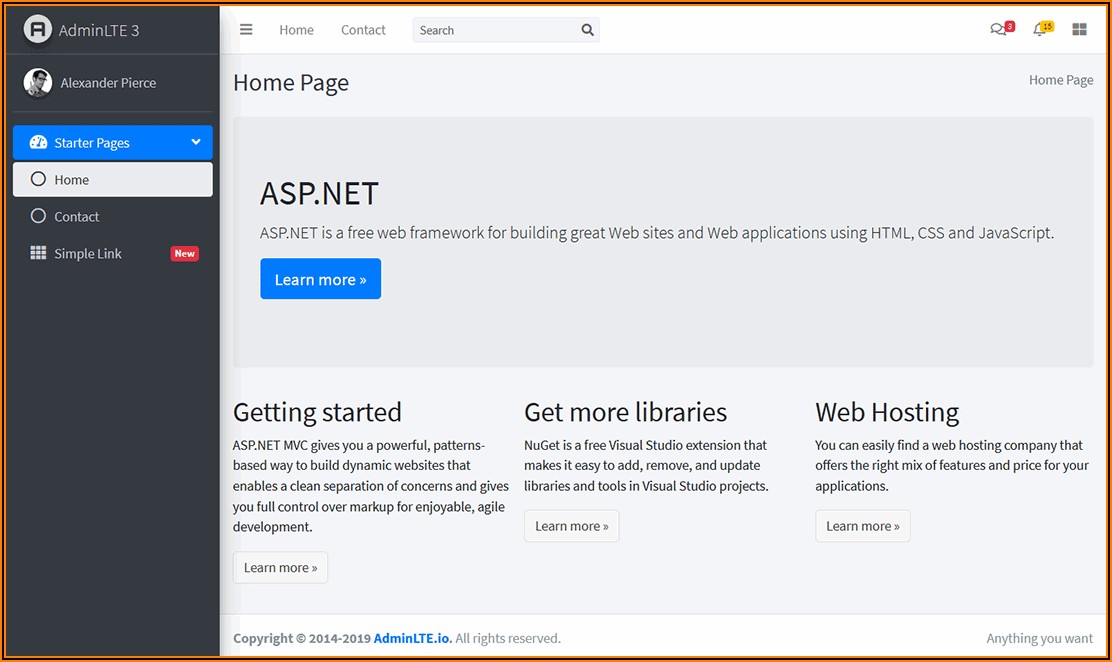The height and width of the screenshot is (662, 1112).
Task: Click the AdminLTE logo icon
Action: 37,29
